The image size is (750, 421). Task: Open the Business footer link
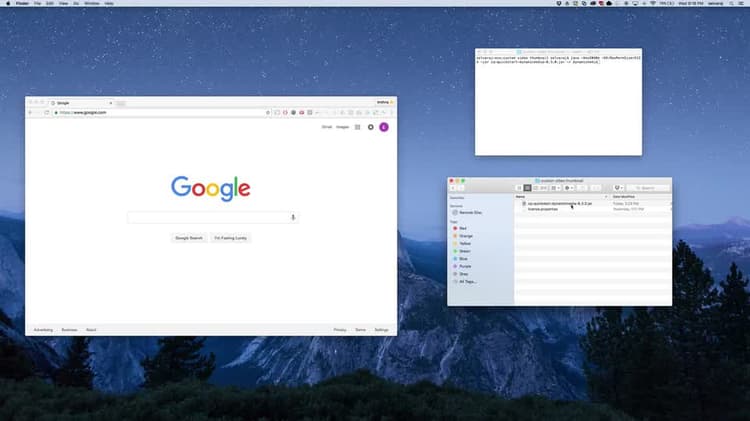[x=69, y=330]
